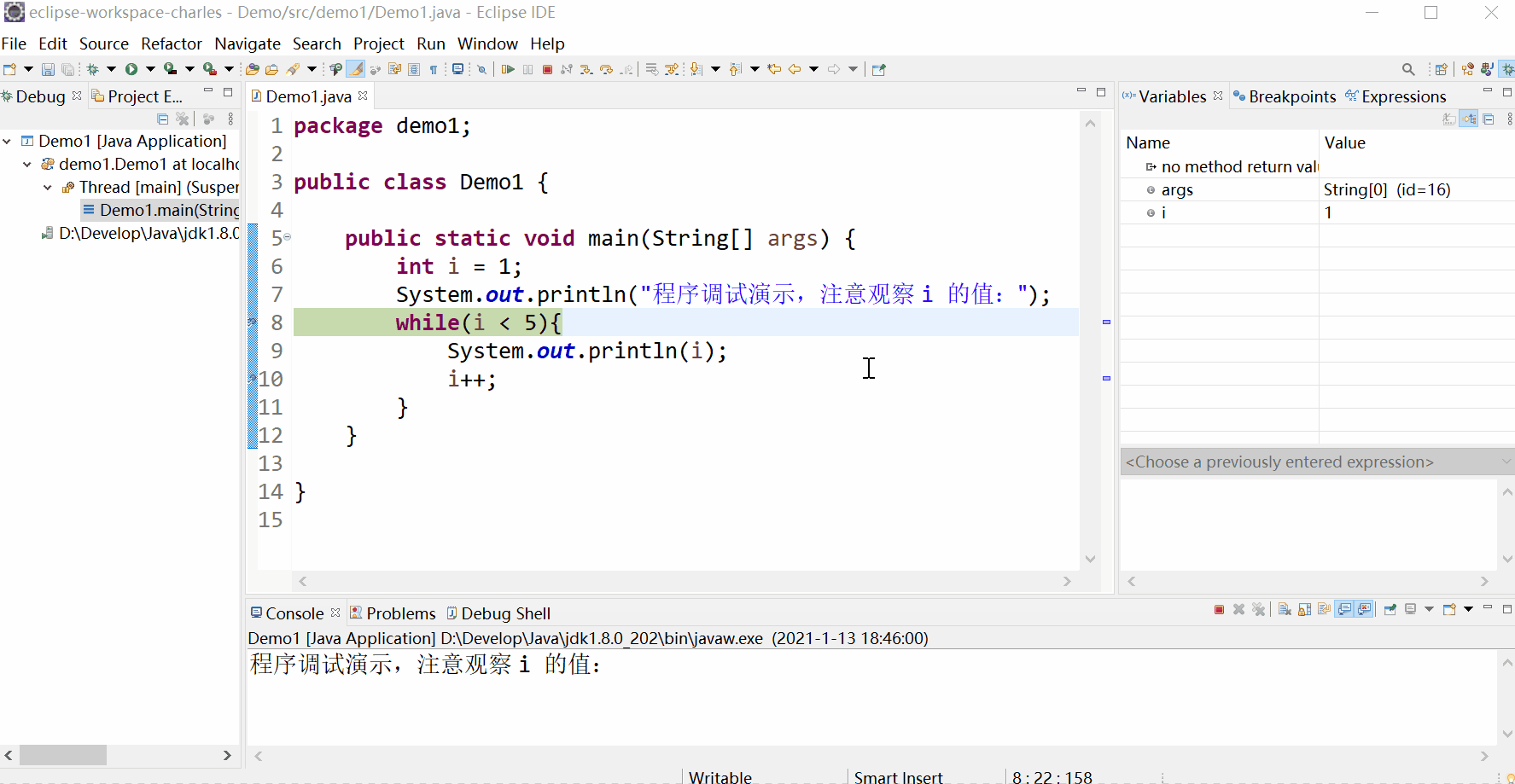Click the green Run button in toolbar

[x=131, y=69]
